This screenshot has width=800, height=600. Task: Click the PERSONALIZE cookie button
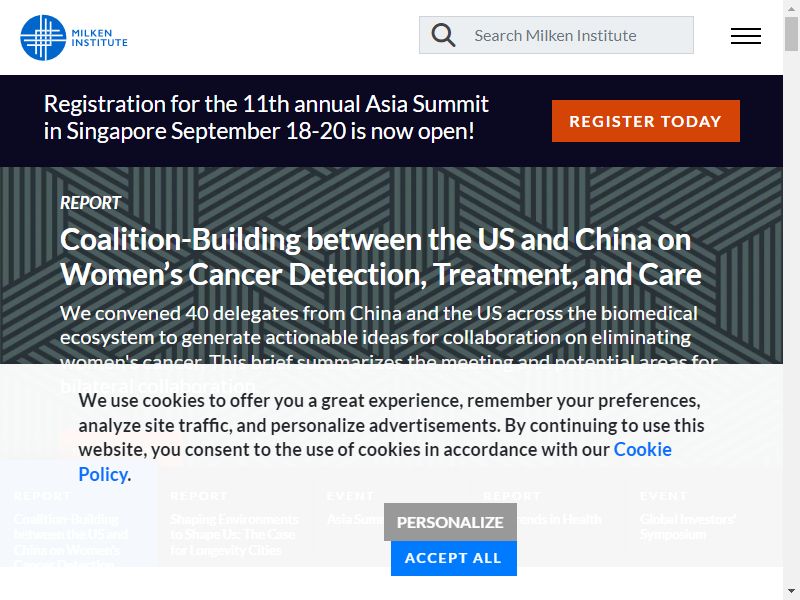[x=450, y=522]
